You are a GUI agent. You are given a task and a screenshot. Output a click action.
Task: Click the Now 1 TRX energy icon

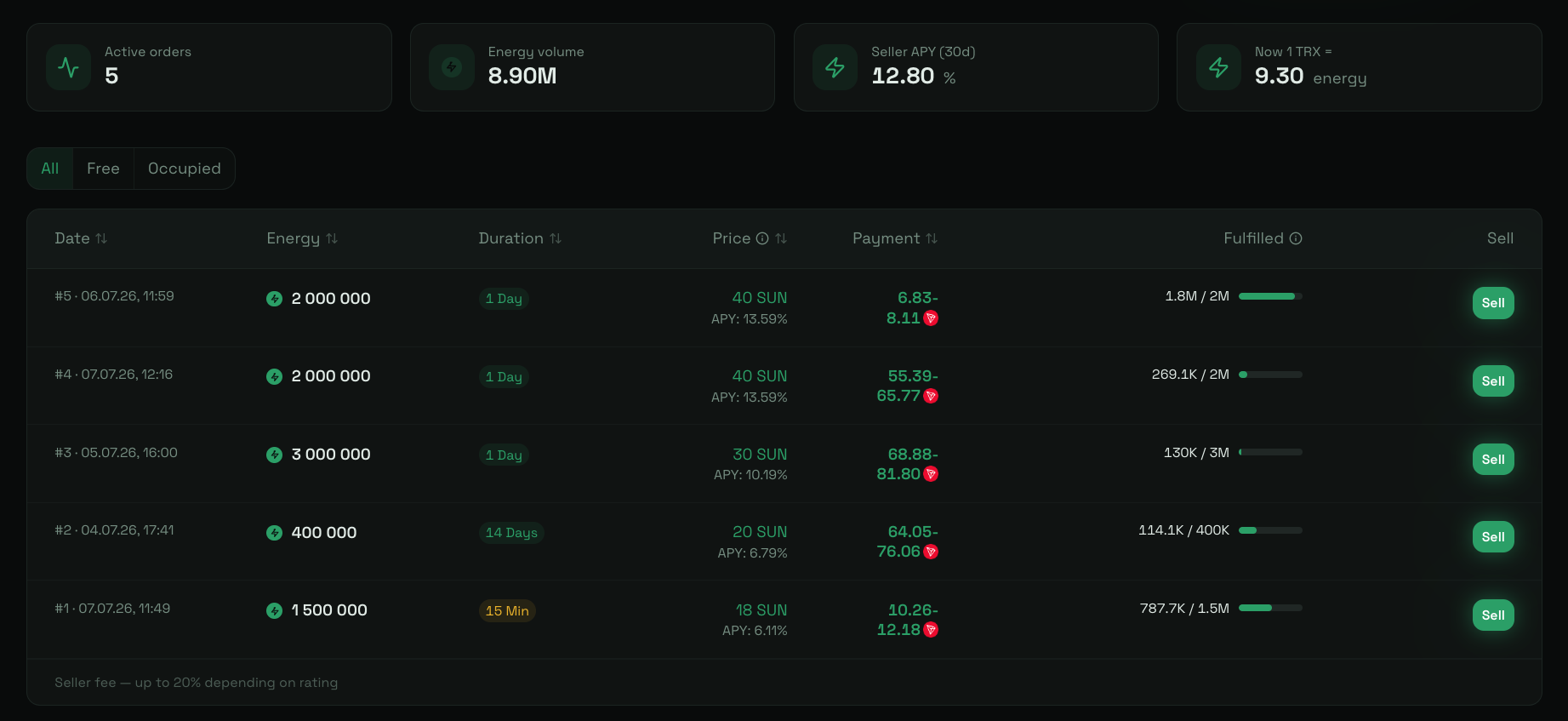pyautogui.click(x=1218, y=67)
